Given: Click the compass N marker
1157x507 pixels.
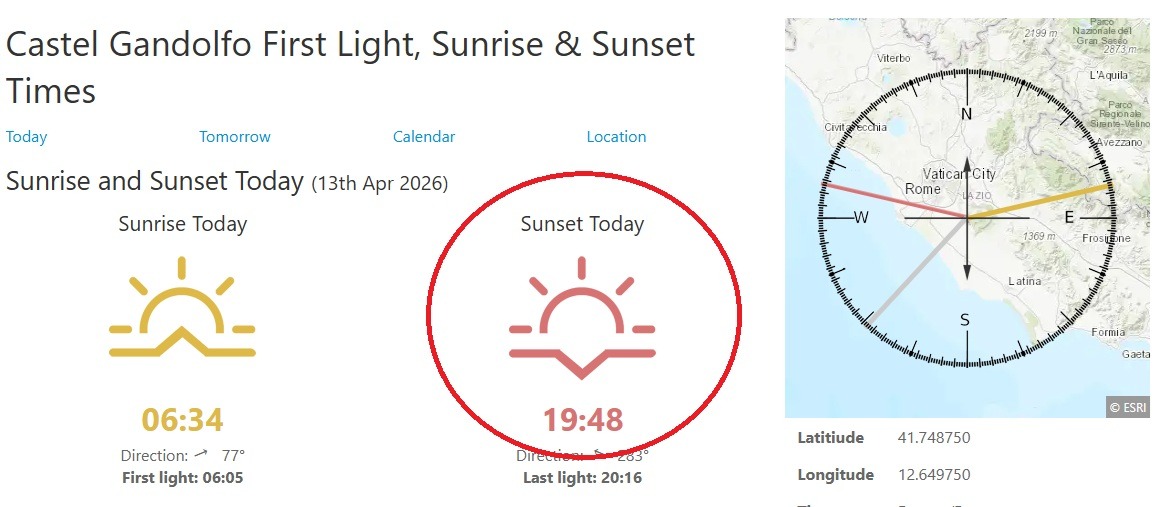Looking at the screenshot, I should 966,114.
